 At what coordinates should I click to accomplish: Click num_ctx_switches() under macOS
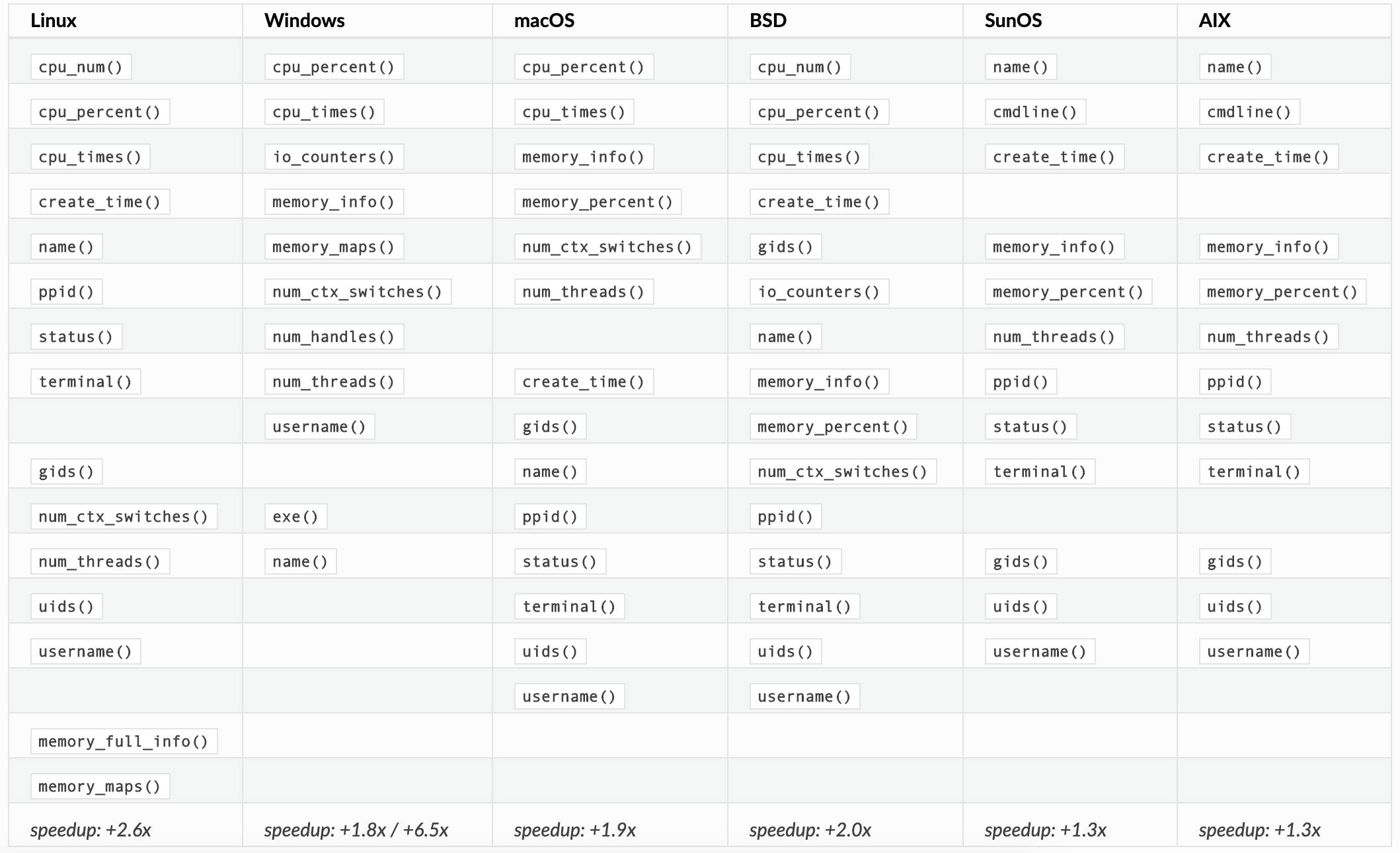click(607, 247)
